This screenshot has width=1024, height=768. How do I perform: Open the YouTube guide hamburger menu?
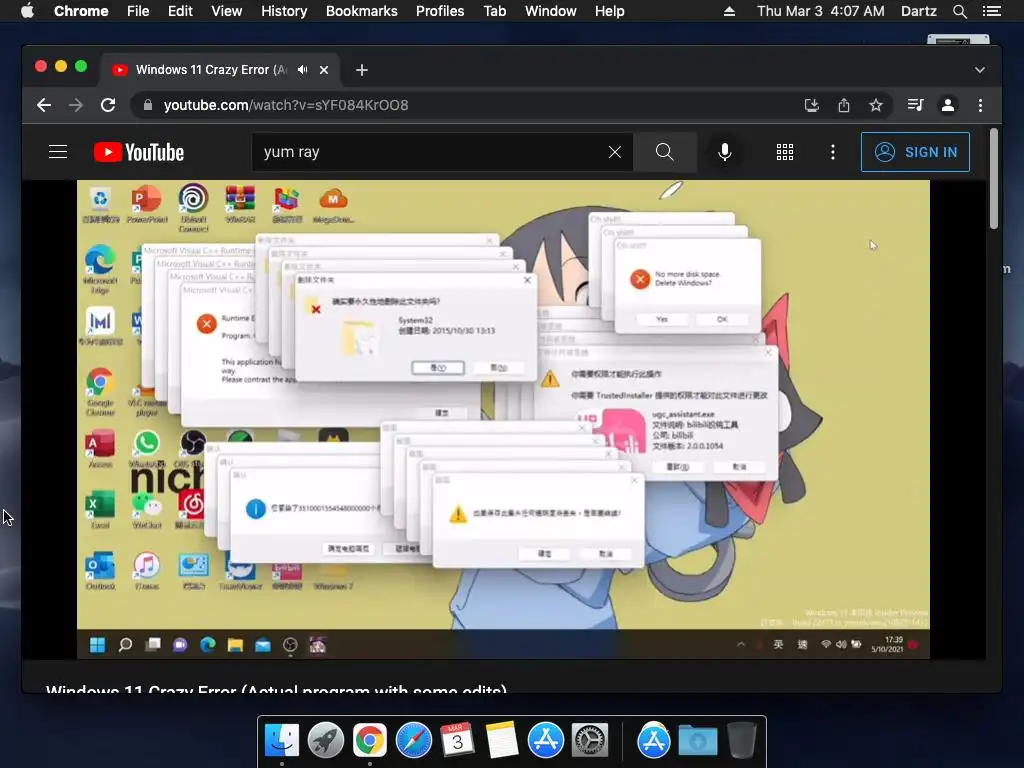click(x=58, y=152)
